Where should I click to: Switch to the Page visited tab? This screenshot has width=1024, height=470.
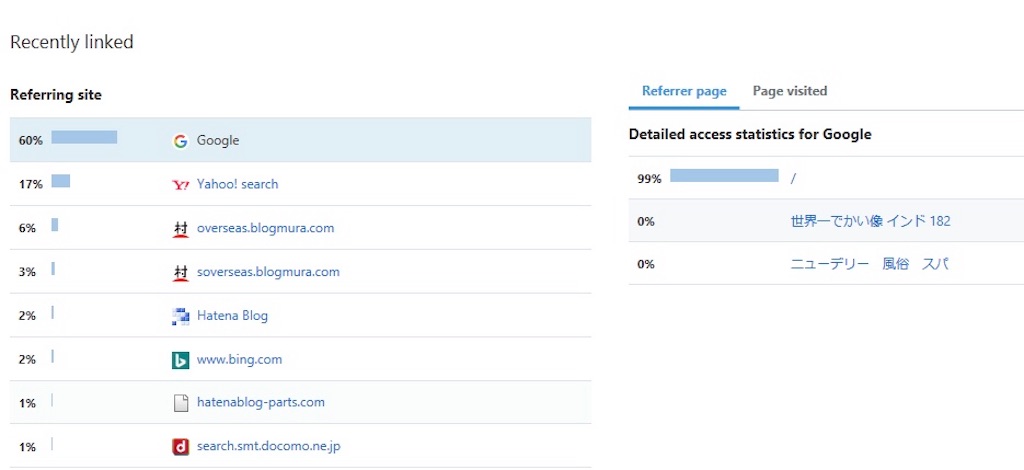[x=790, y=91]
